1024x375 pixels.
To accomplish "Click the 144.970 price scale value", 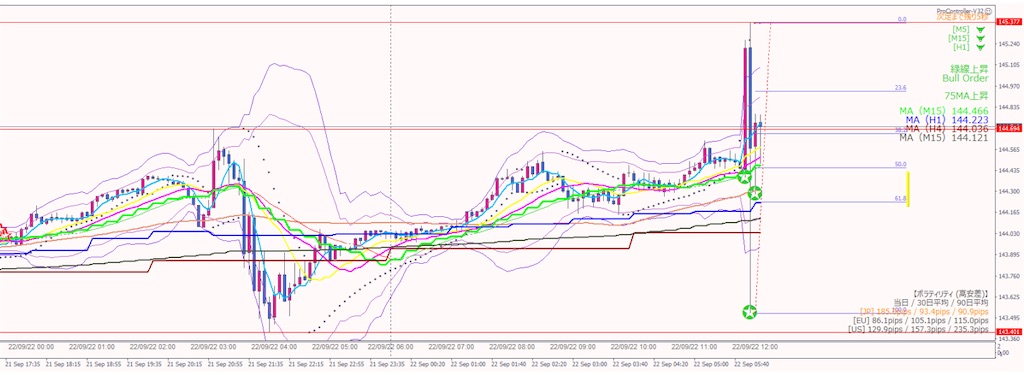I will 1009,86.
